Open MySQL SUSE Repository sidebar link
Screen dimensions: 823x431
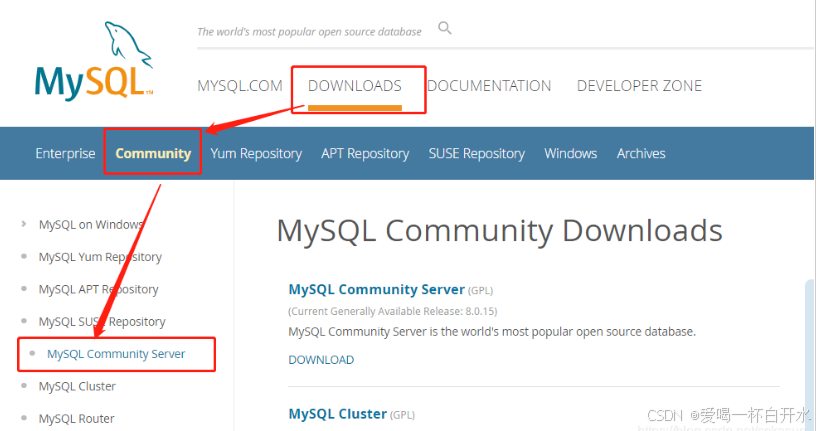102,322
